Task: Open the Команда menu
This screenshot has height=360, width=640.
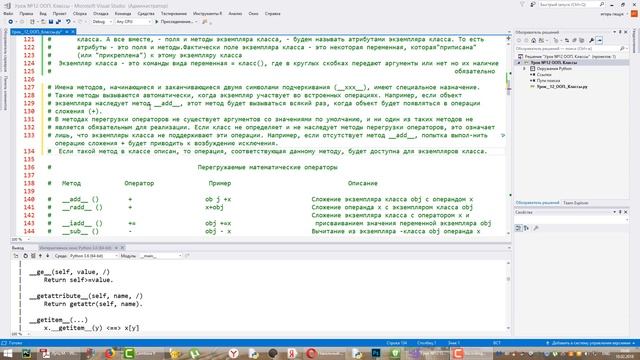Action: (123, 13)
